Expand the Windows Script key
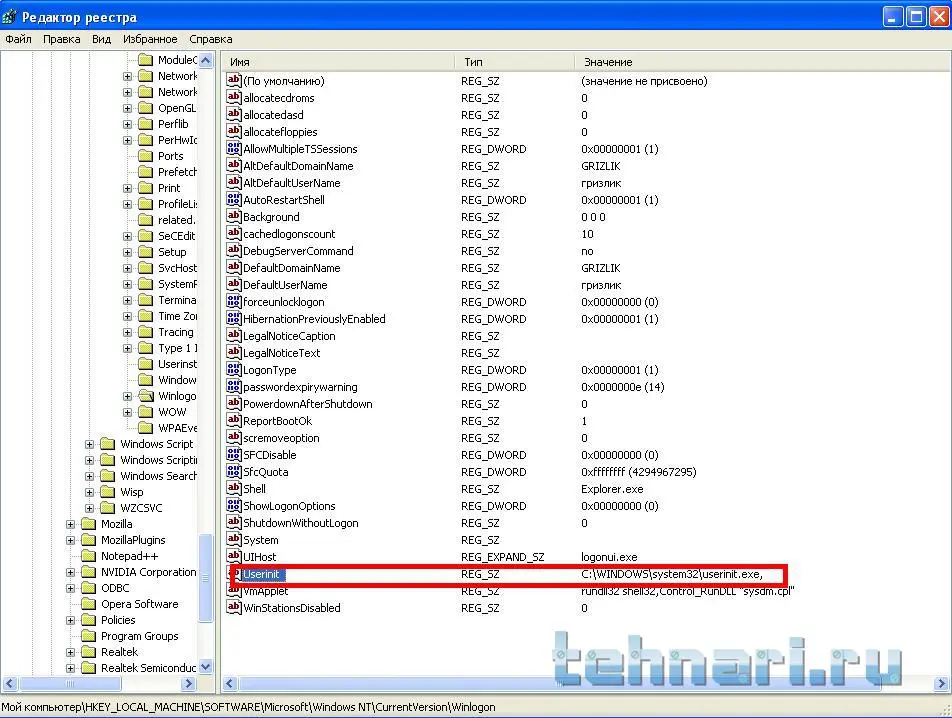Viewport: 952px width, 718px height. click(x=89, y=444)
